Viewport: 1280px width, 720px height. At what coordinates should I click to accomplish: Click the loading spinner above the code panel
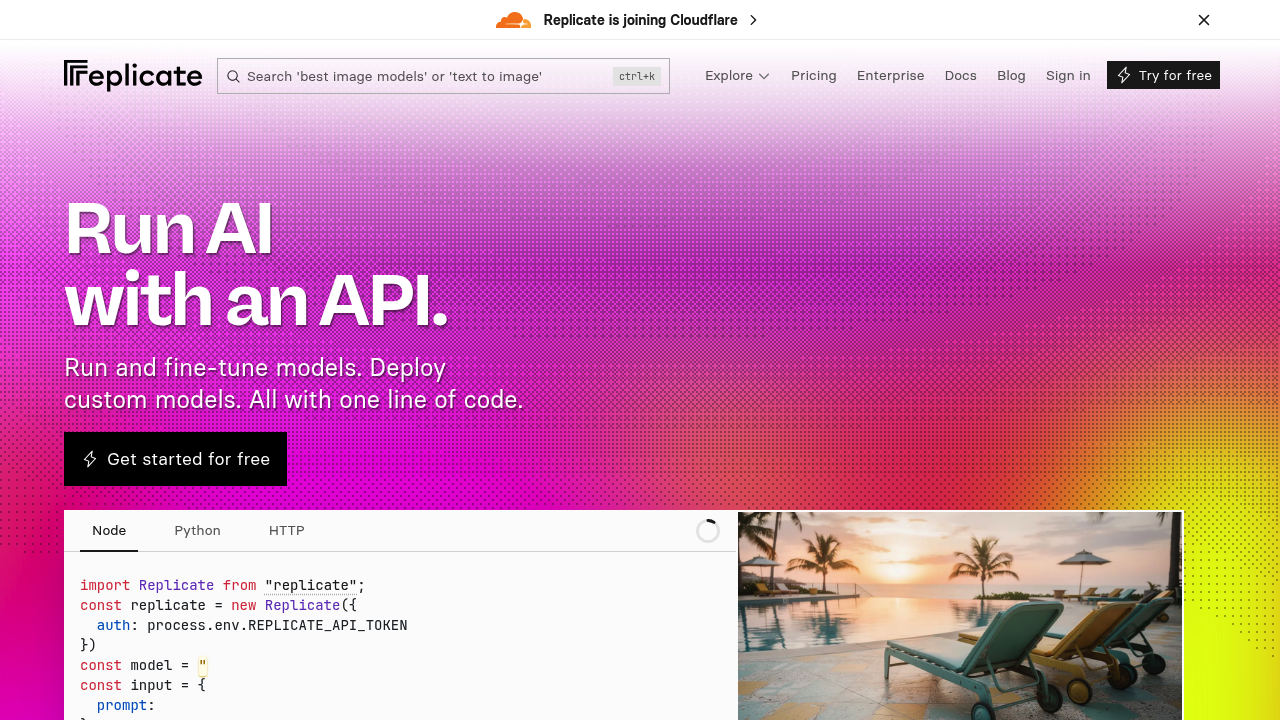tap(708, 531)
